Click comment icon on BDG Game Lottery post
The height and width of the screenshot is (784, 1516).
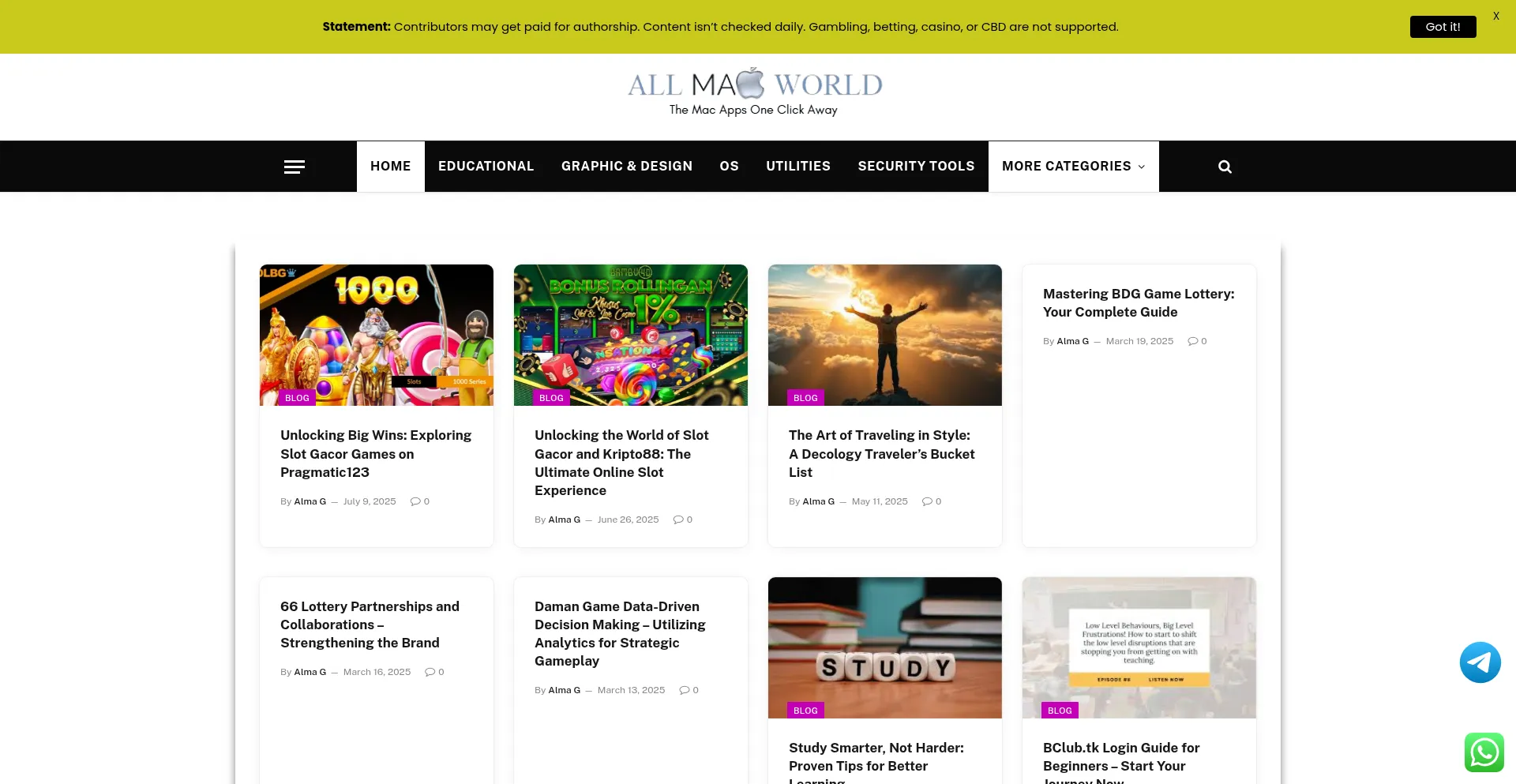click(1193, 341)
